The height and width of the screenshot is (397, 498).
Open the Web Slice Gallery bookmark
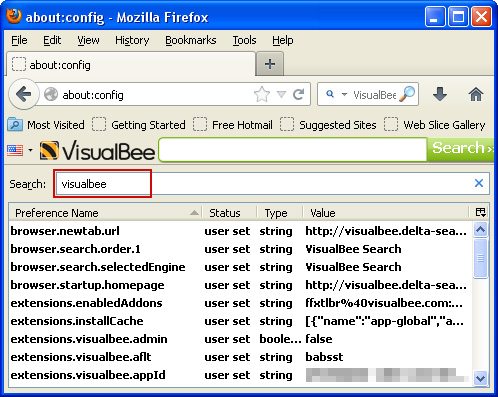[x=434, y=125]
